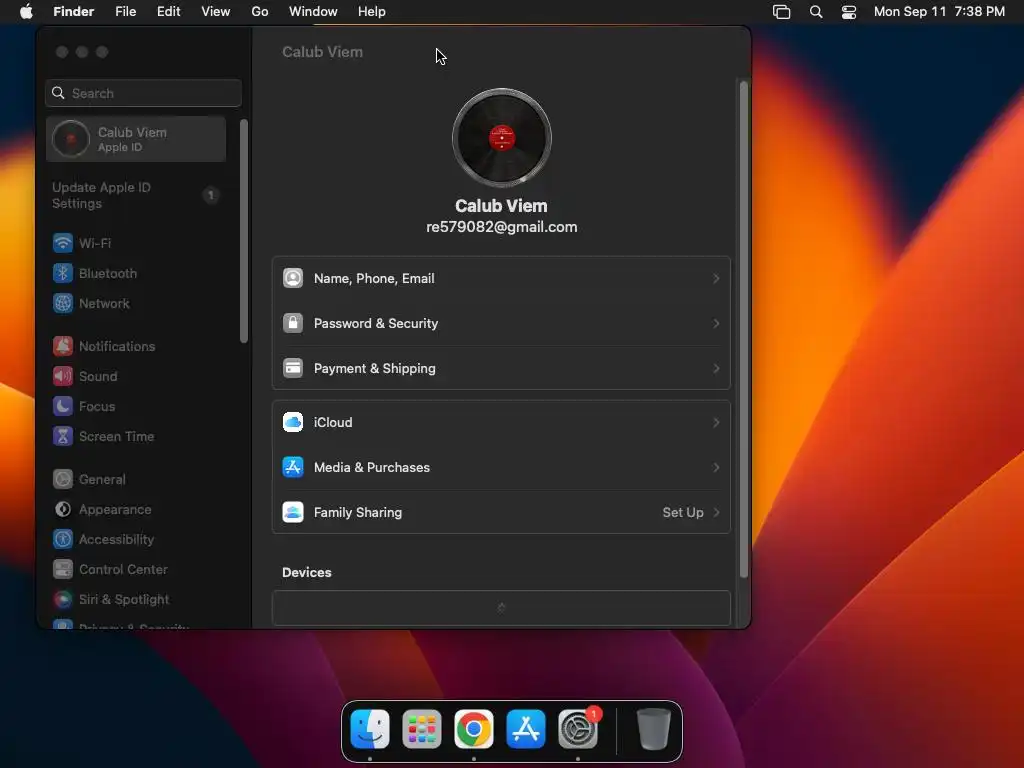
Task: Click the re579082@gmail.com email text
Action: pyautogui.click(x=502, y=227)
